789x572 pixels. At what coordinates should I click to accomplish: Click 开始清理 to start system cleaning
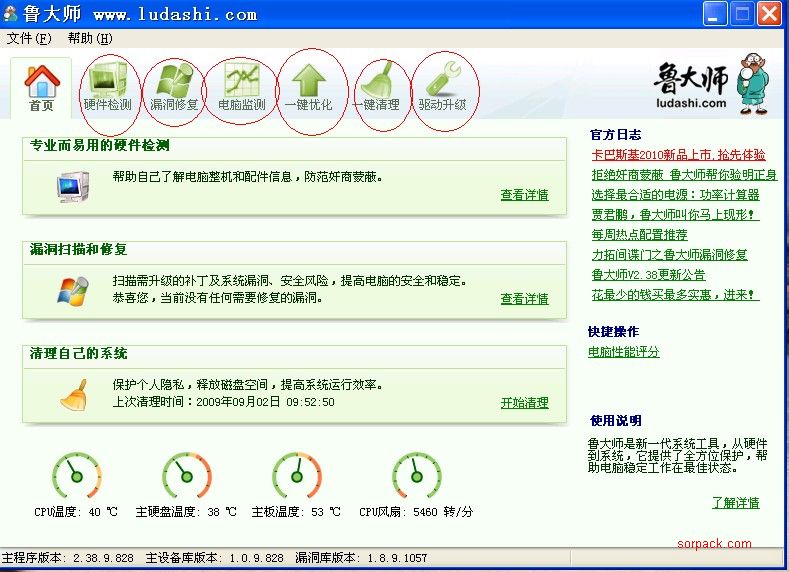524,403
